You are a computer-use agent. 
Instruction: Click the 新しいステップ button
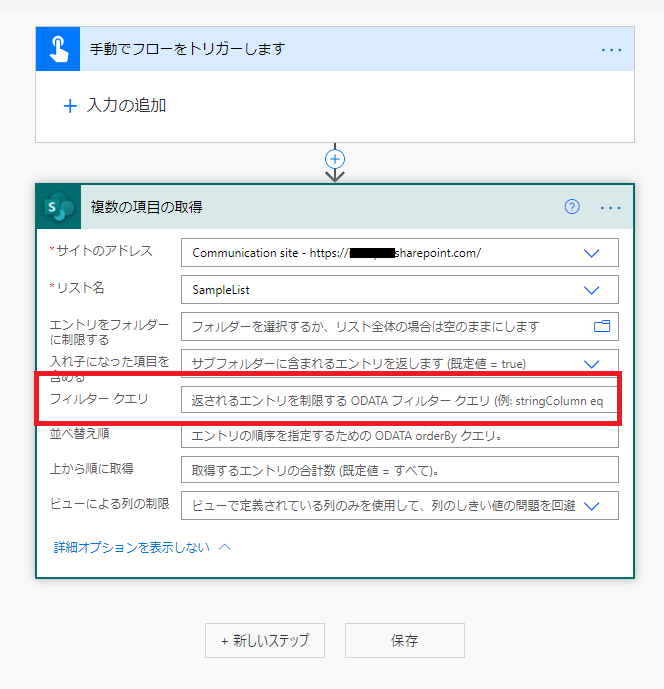coord(265,640)
